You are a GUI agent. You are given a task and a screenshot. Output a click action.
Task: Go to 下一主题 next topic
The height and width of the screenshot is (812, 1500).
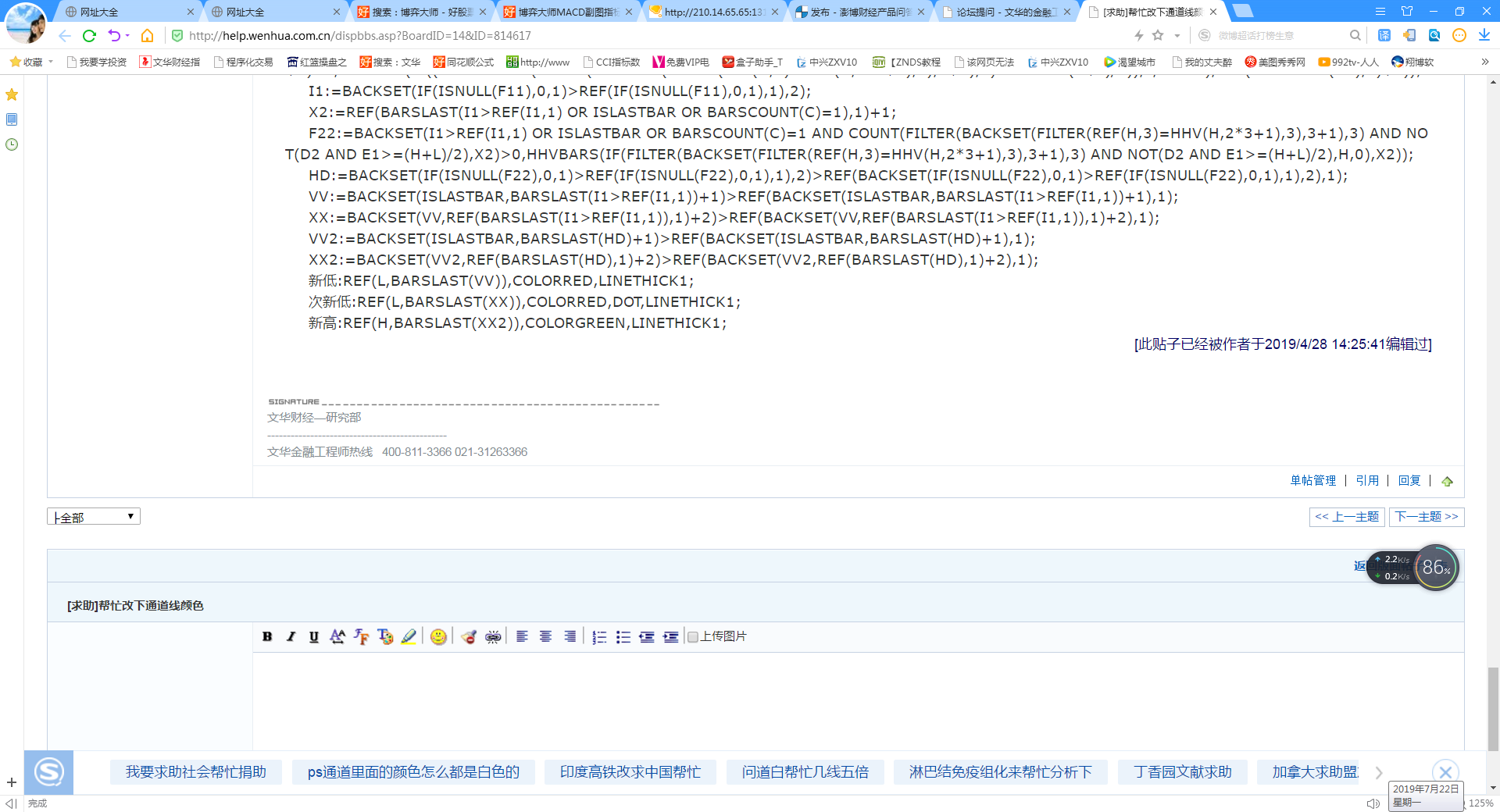[1426, 516]
